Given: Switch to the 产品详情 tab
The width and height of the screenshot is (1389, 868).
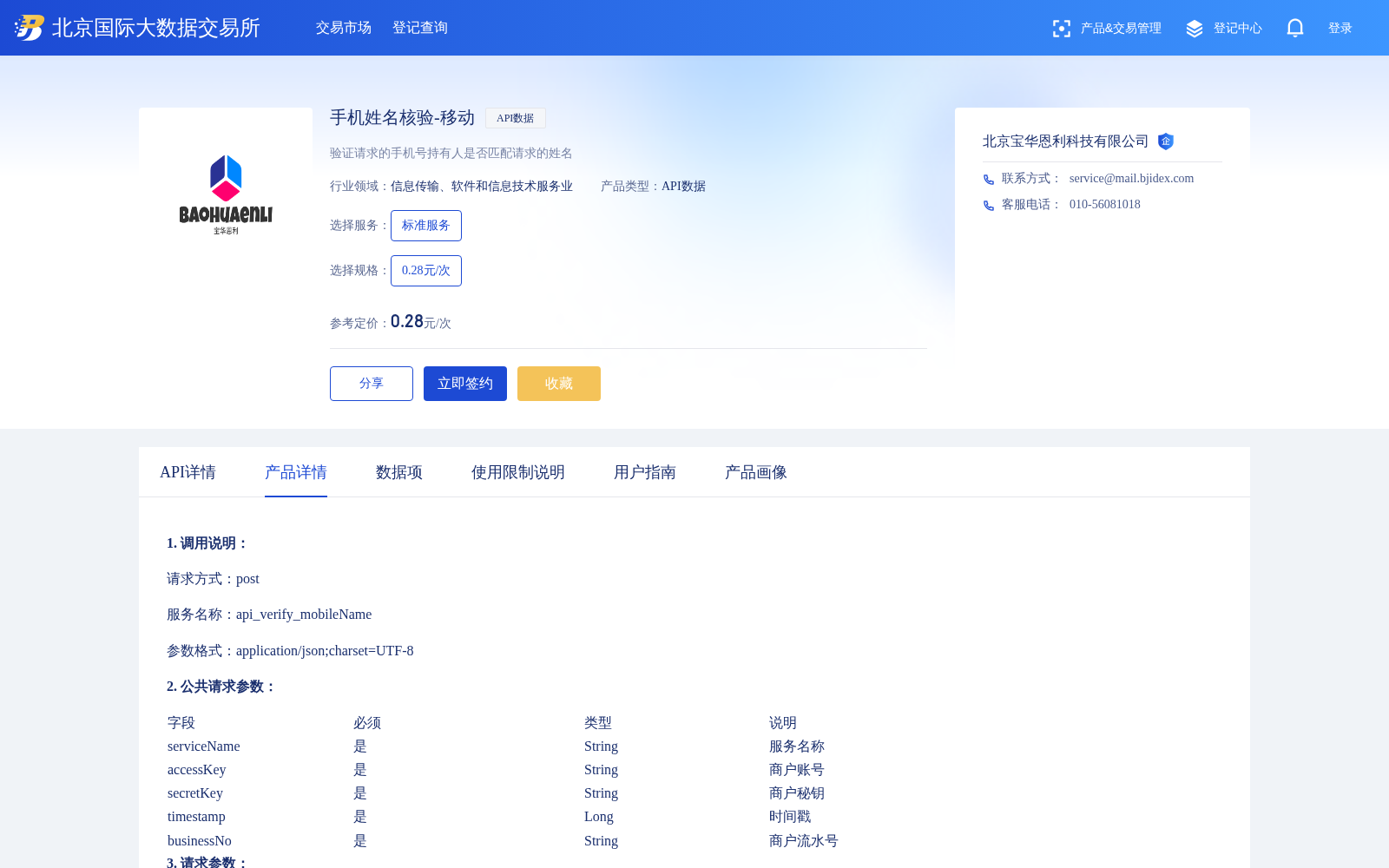Looking at the screenshot, I should coord(296,472).
